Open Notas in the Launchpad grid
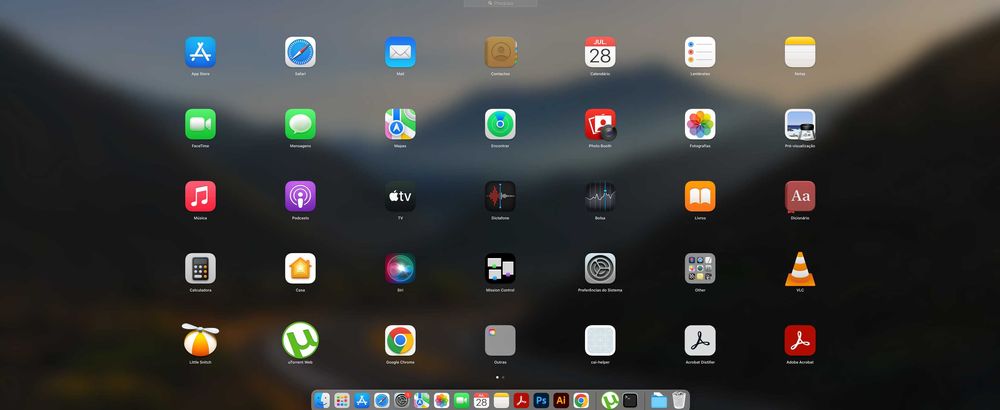 pyautogui.click(x=800, y=52)
